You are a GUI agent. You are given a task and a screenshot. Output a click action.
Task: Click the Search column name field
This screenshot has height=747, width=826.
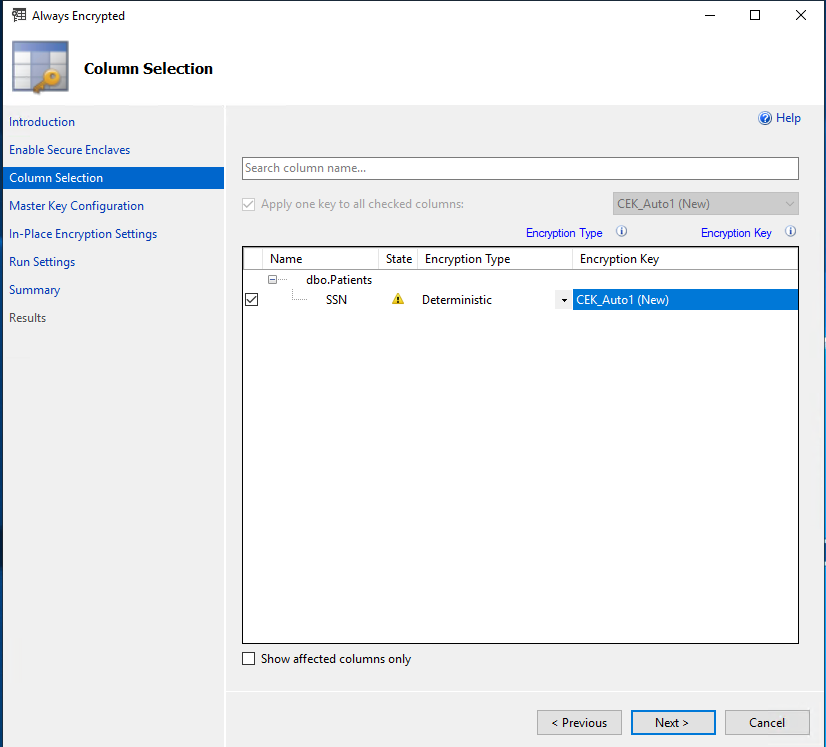pos(520,168)
